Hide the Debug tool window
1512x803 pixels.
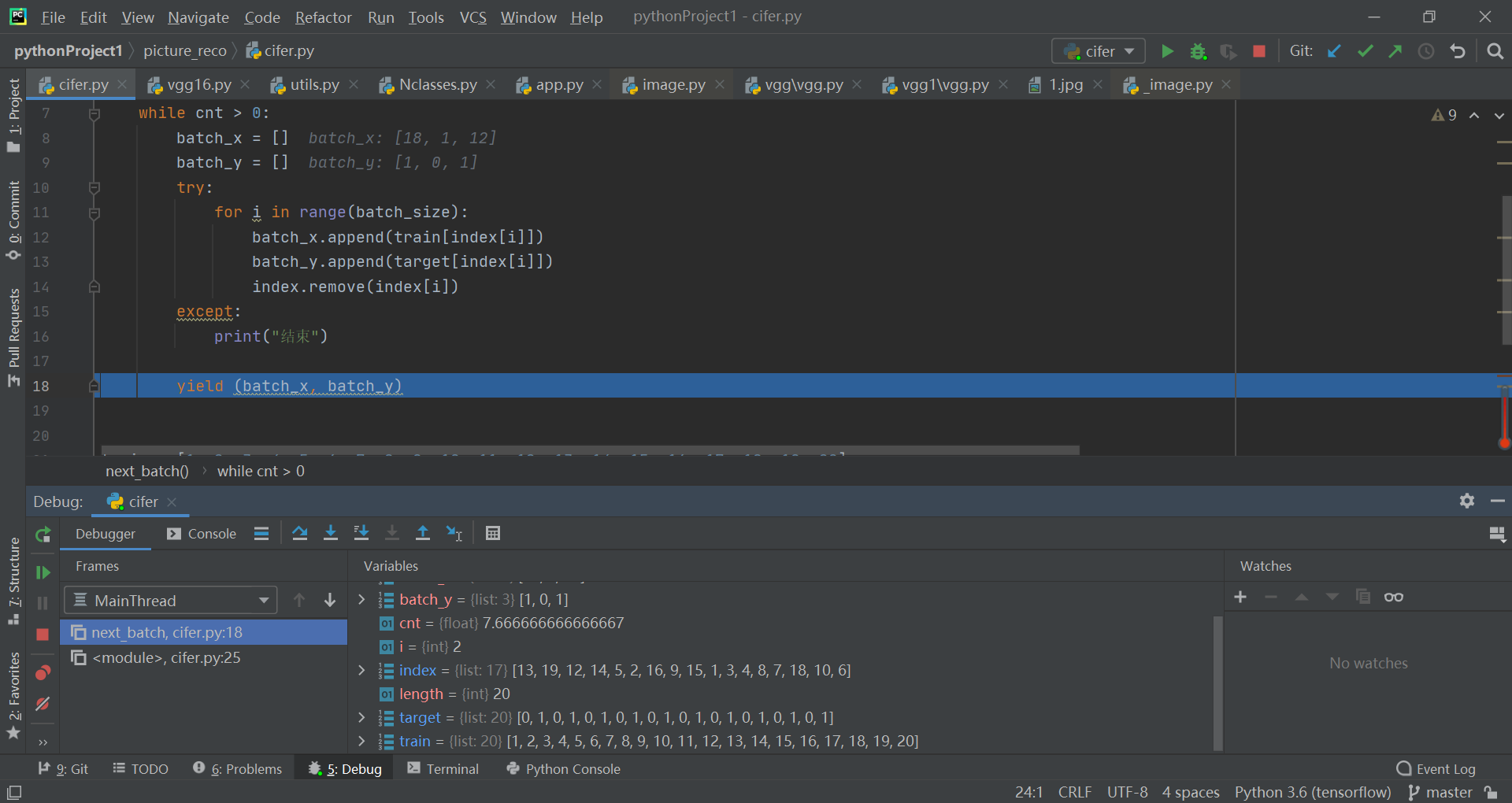1498,501
